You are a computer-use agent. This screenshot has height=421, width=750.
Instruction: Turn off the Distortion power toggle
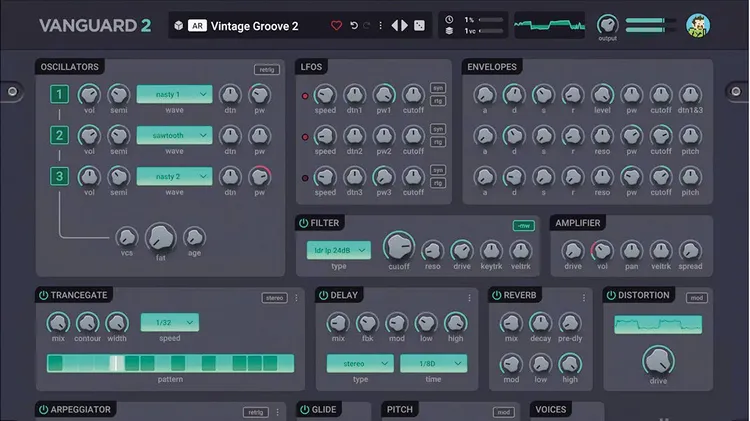point(610,295)
